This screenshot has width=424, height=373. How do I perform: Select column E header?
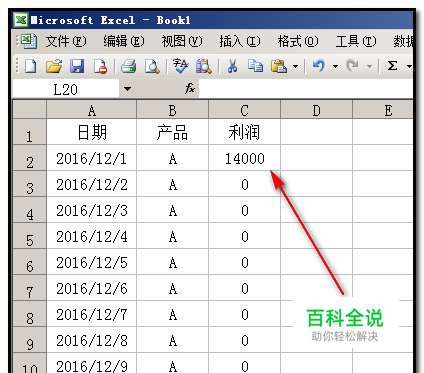coord(383,110)
